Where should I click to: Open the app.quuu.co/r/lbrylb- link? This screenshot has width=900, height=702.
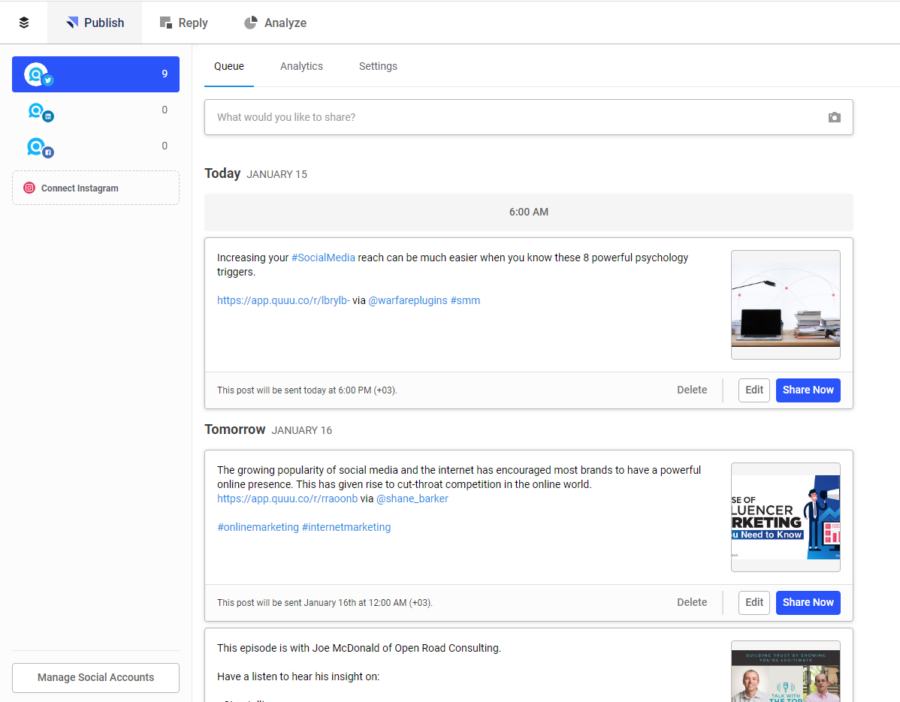283,300
